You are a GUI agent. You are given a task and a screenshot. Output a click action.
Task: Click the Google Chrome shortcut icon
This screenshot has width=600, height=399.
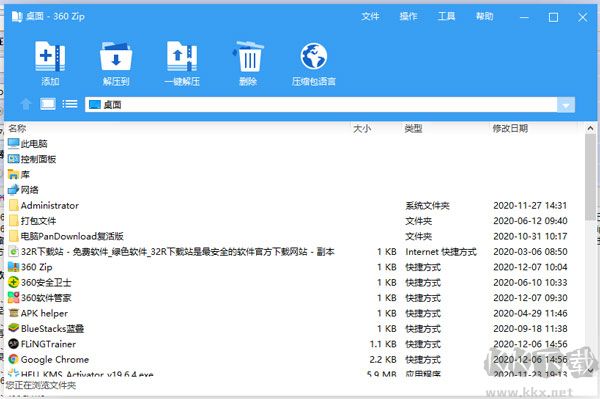pos(13,359)
